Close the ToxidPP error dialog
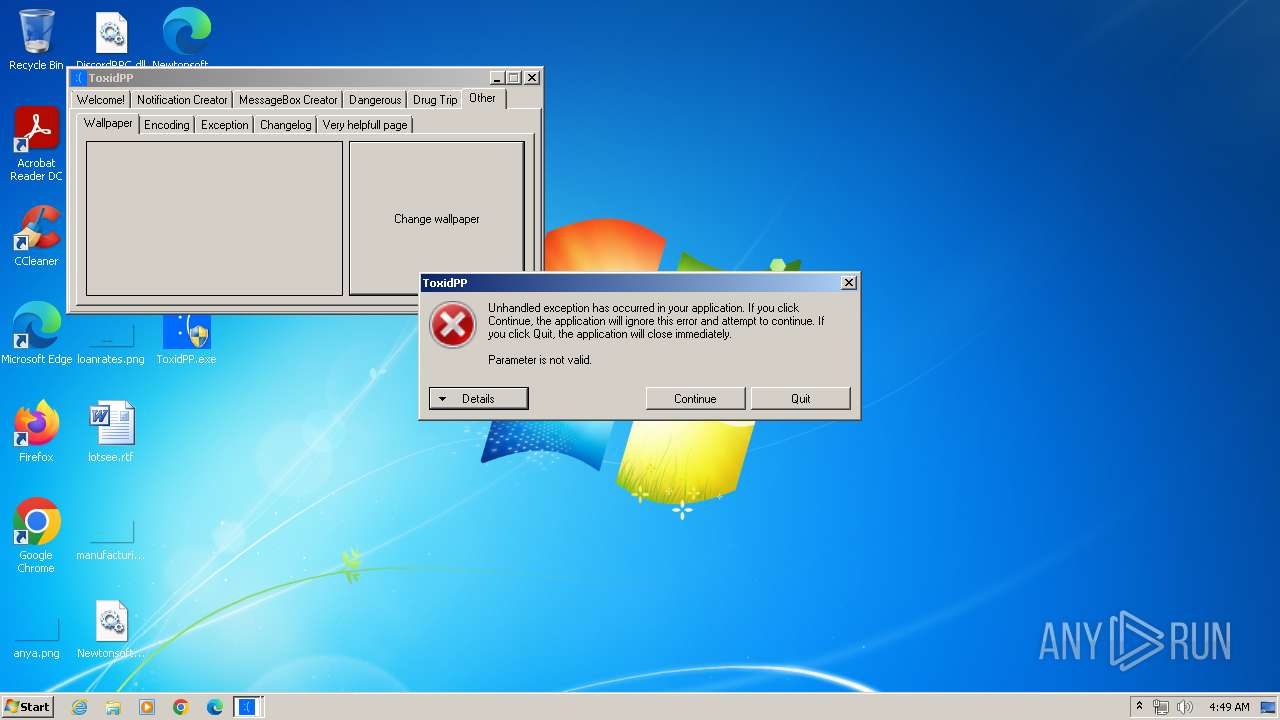1280x720 pixels. [x=849, y=283]
